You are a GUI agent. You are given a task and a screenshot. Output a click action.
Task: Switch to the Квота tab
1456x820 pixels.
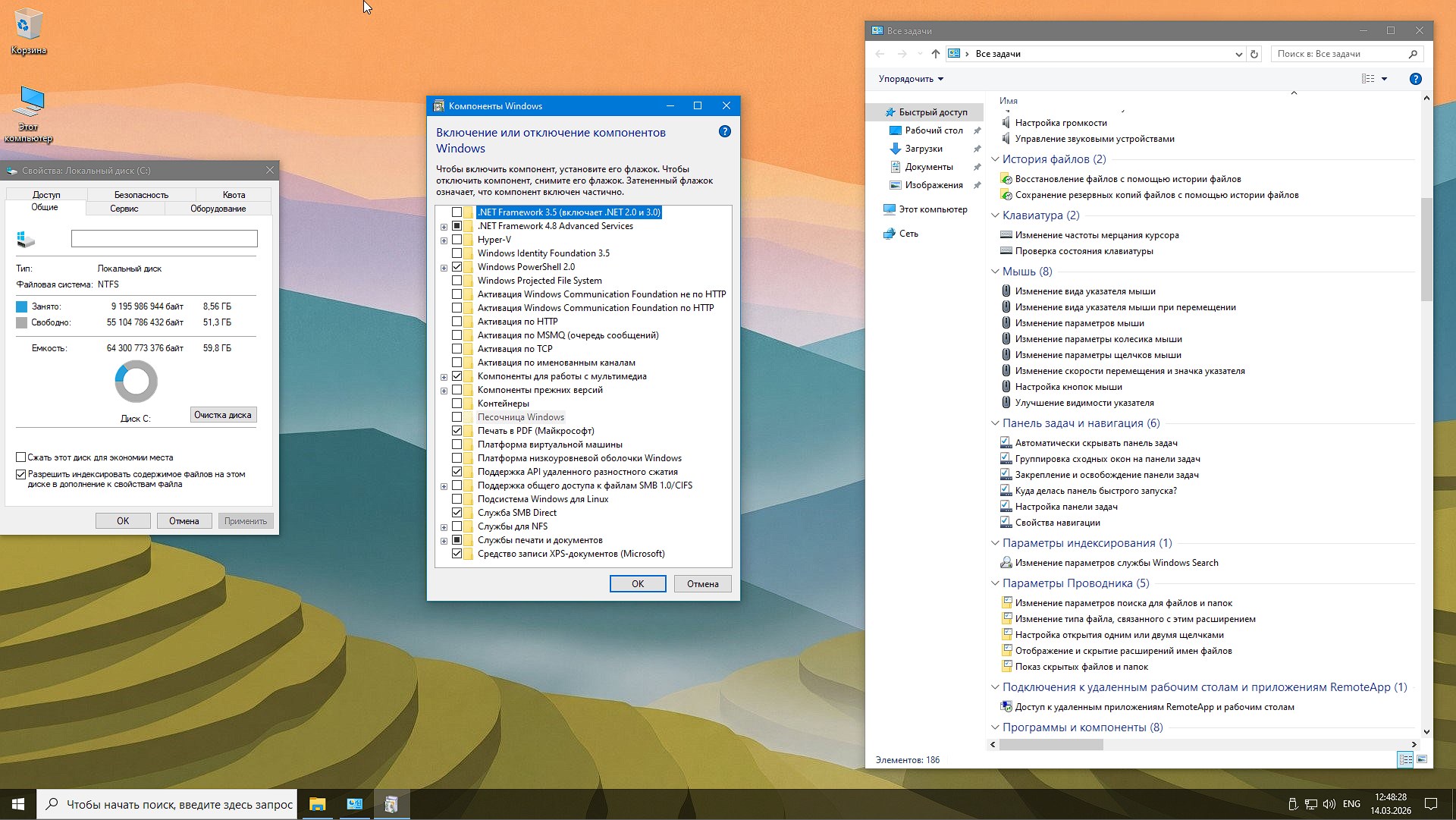tap(234, 194)
